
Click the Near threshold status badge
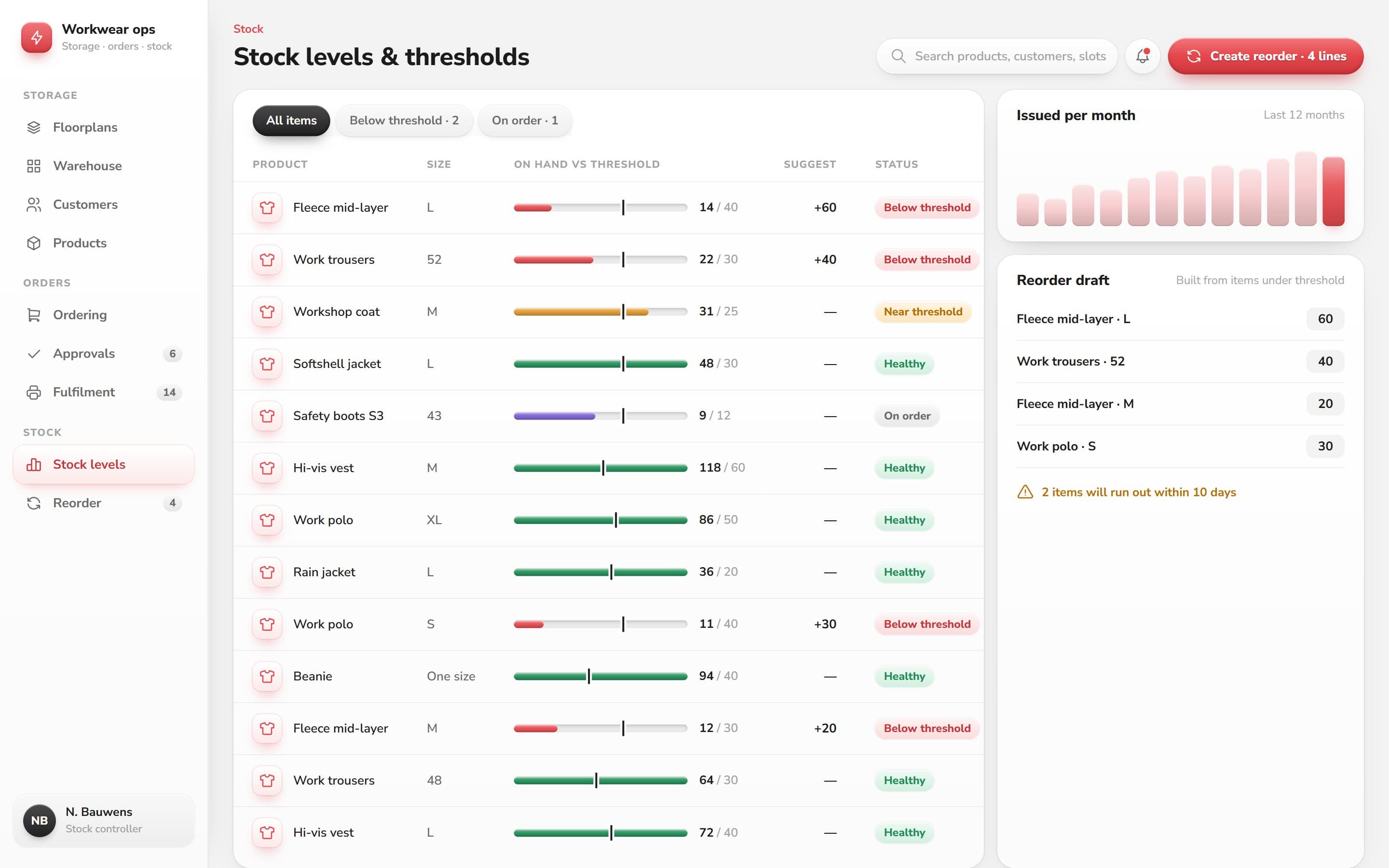pos(923,312)
